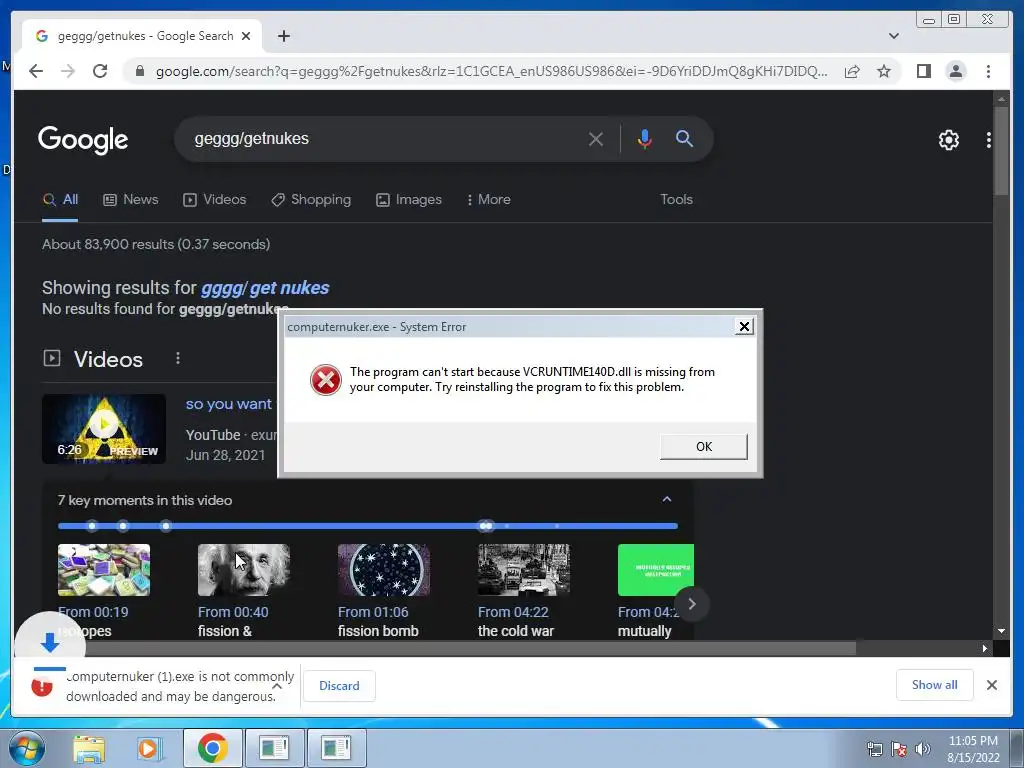
Task: Switch to the Shopping tab
Action: 311,200
